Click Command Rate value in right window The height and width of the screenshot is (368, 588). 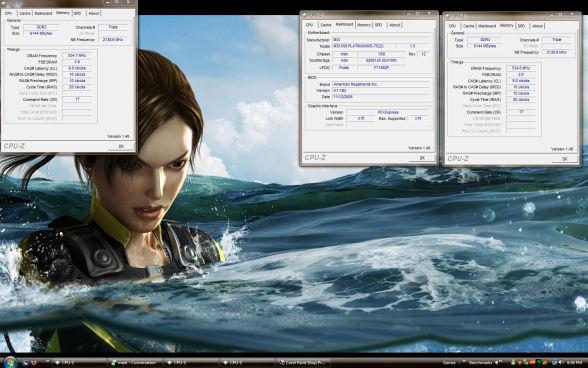[x=520, y=112]
